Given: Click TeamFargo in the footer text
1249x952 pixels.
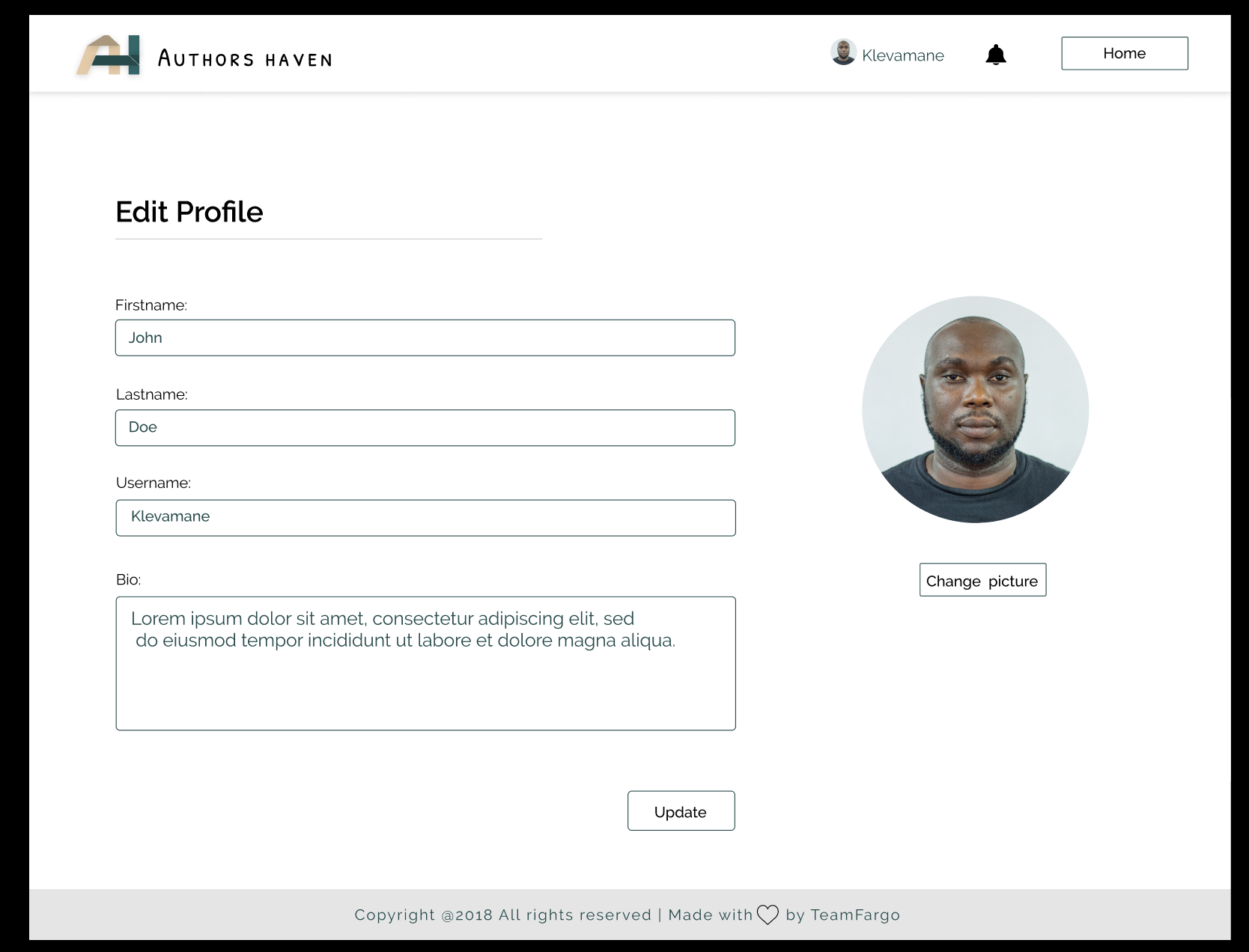Looking at the screenshot, I should 856,915.
